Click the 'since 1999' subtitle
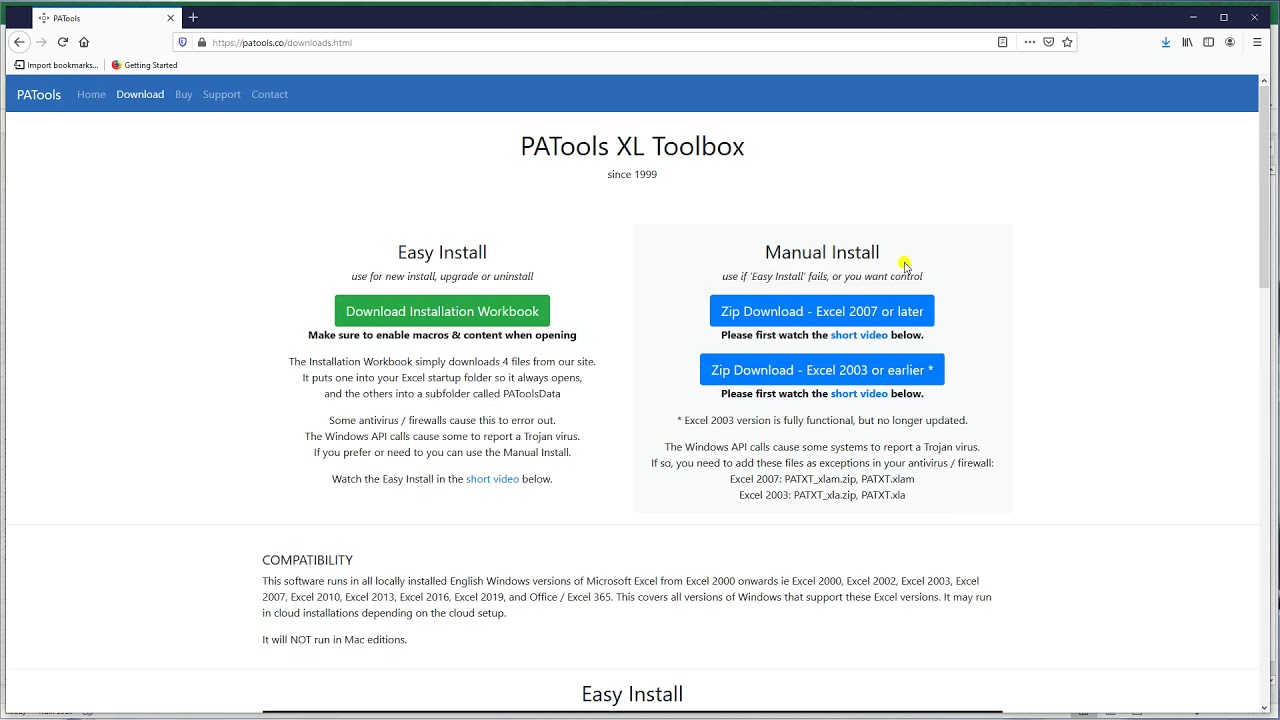Screen dimensions: 1280x720 (632, 174)
